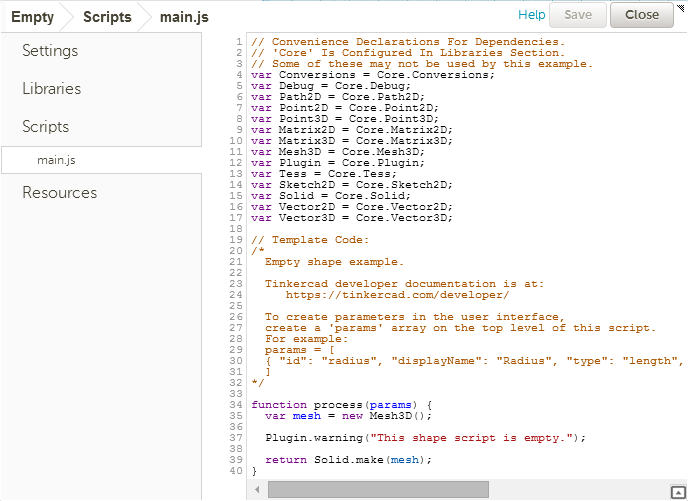
Task: Open Resources in the sidebar
Action: click(60, 193)
